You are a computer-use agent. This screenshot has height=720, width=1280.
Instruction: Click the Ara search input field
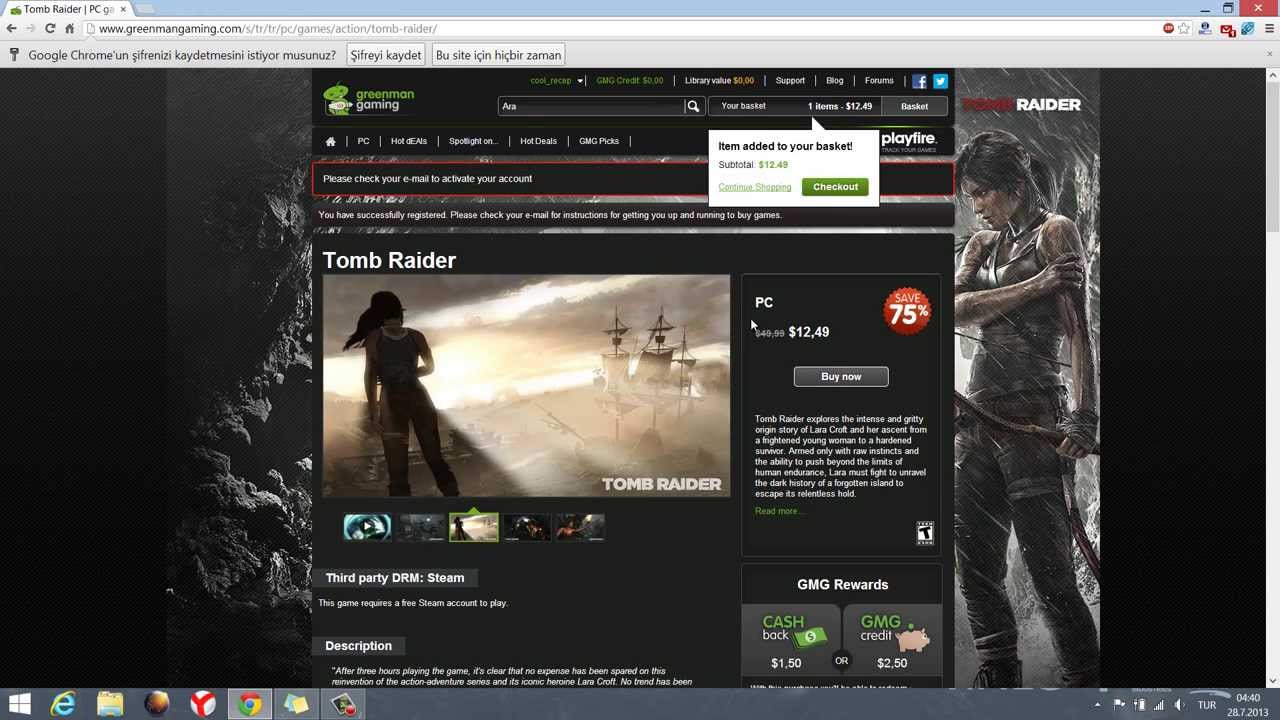point(591,106)
